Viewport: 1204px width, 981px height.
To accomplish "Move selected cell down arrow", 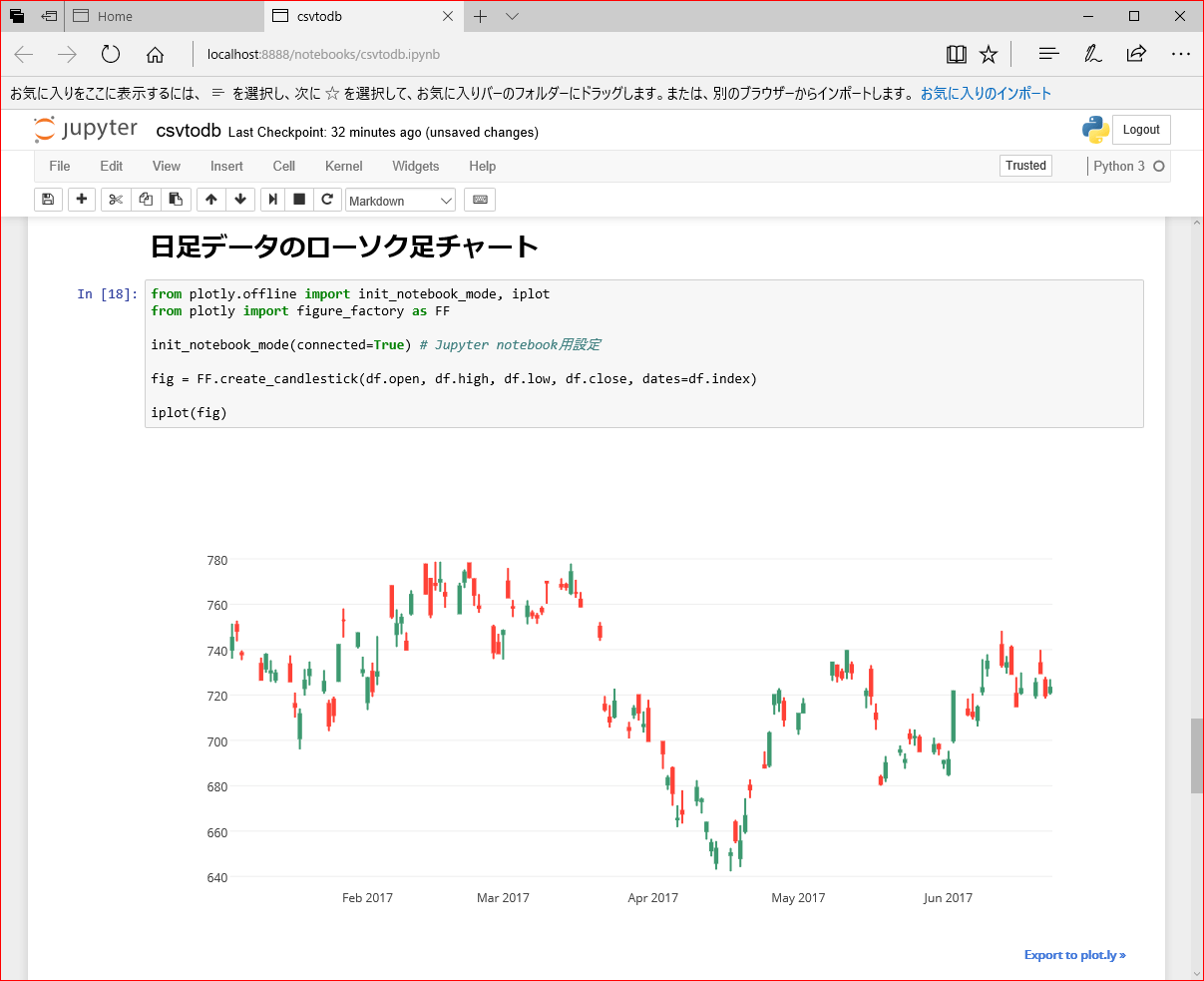I will pyautogui.click(x=240, y=200).
